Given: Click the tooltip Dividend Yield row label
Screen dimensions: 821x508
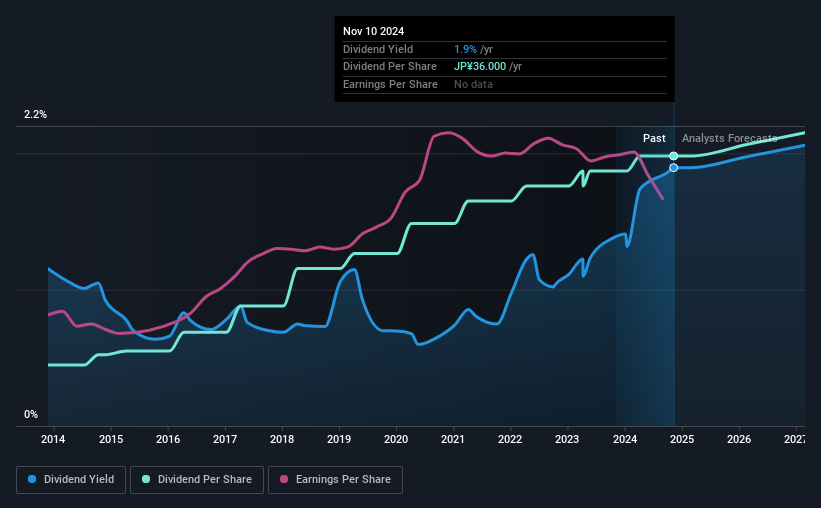Looking at the screenshot, I should [x=378, y=49].
